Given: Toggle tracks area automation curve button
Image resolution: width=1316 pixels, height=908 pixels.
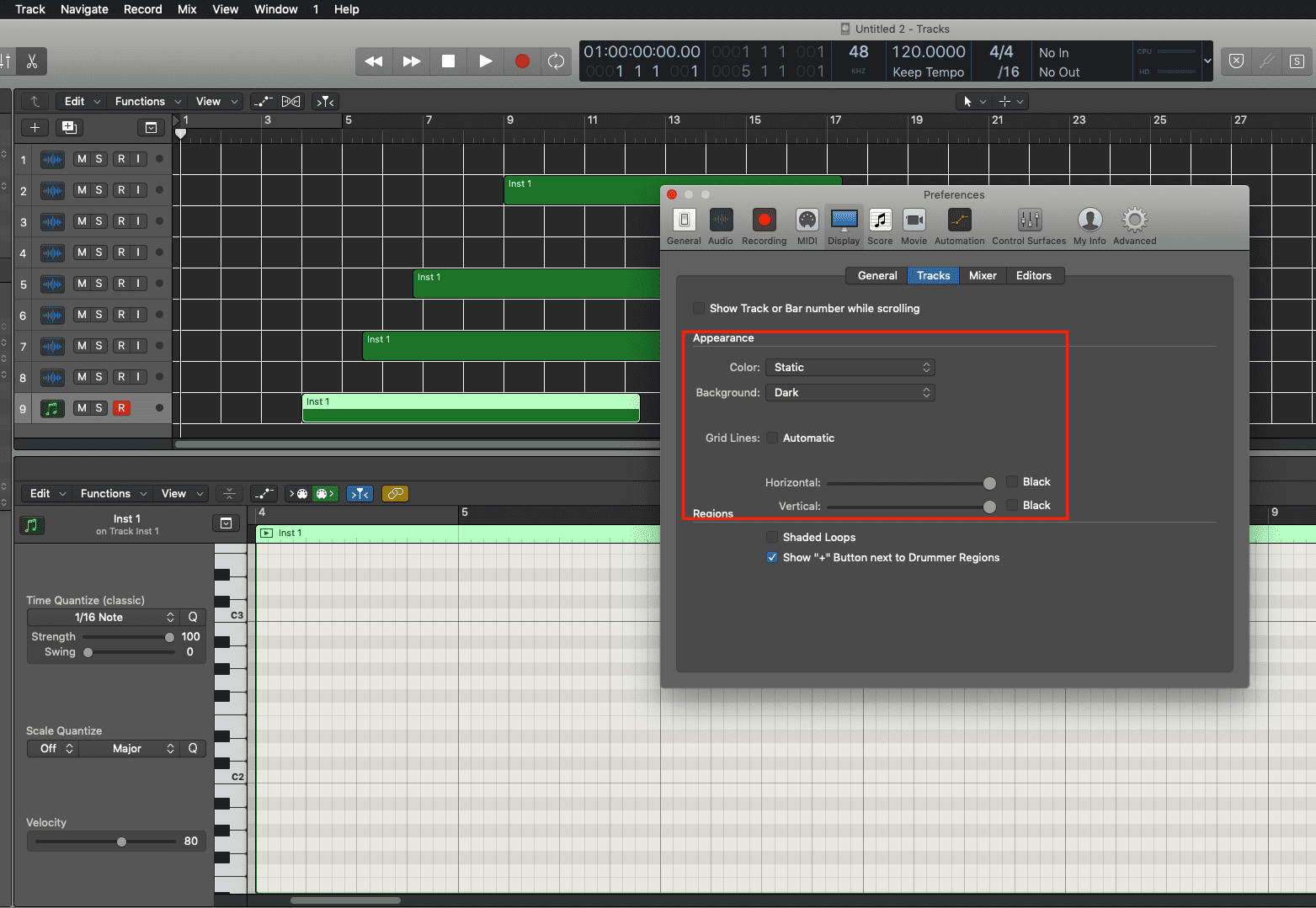Looking at the screenshot, I should 264,102.
